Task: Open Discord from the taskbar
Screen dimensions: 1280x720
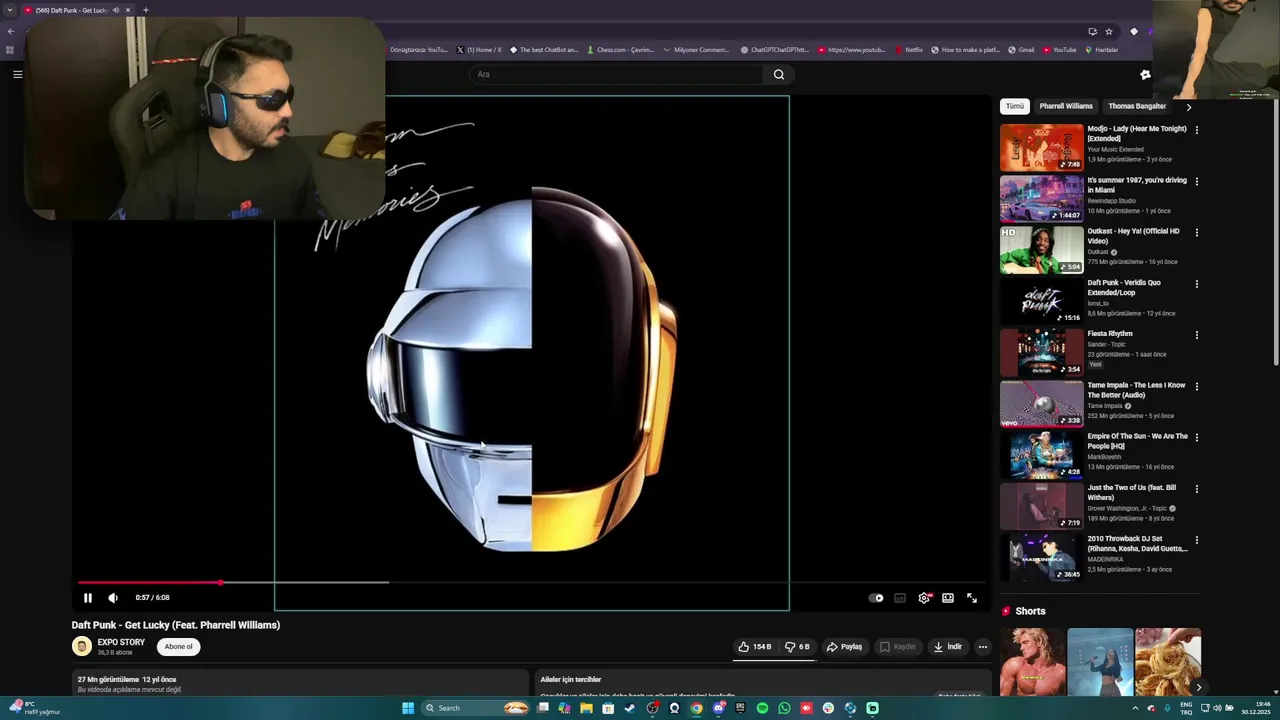Action: pos(718,708)
